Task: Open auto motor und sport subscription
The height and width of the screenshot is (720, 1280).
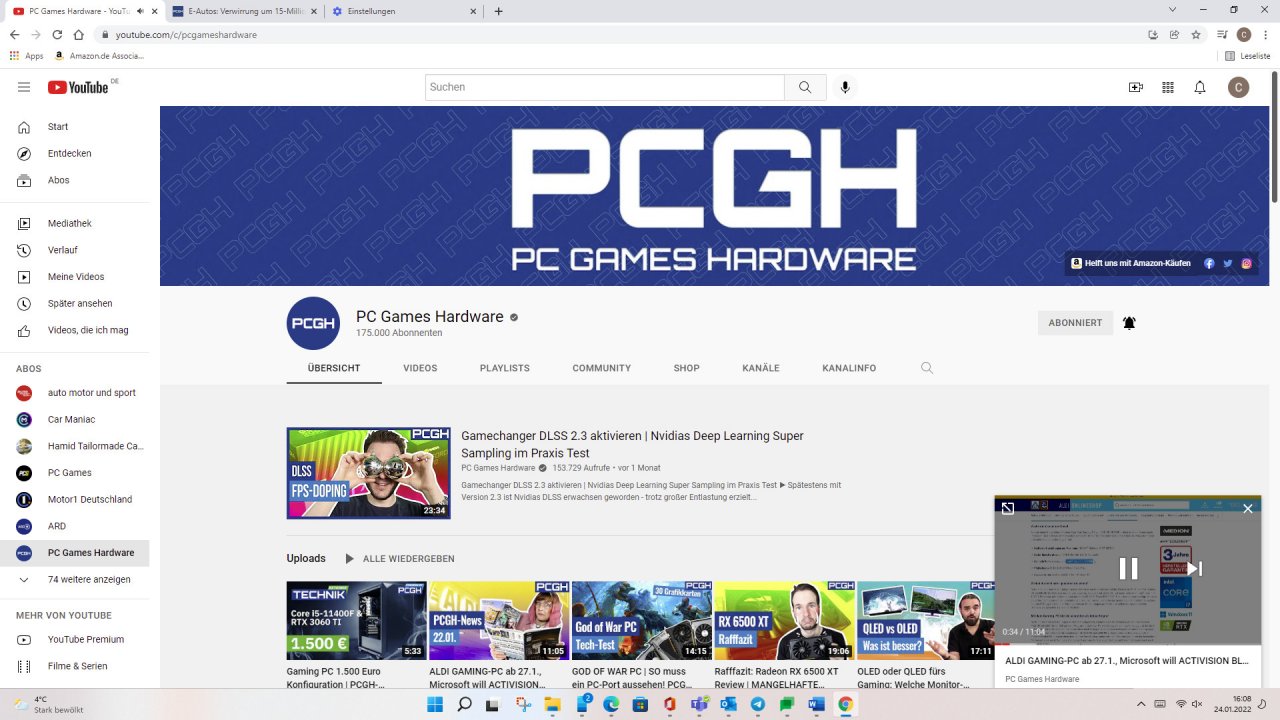Action: [75, 392]
